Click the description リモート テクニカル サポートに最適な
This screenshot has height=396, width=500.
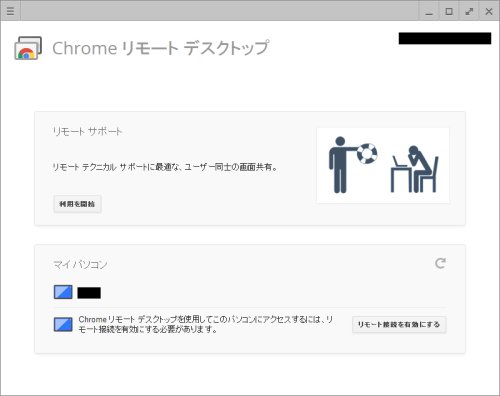click(165, 167)
